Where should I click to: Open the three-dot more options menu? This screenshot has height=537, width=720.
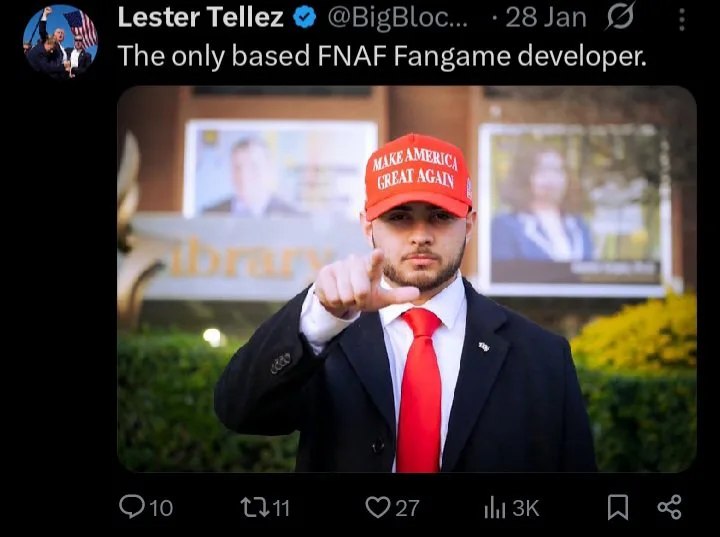[x=682, y=20]
